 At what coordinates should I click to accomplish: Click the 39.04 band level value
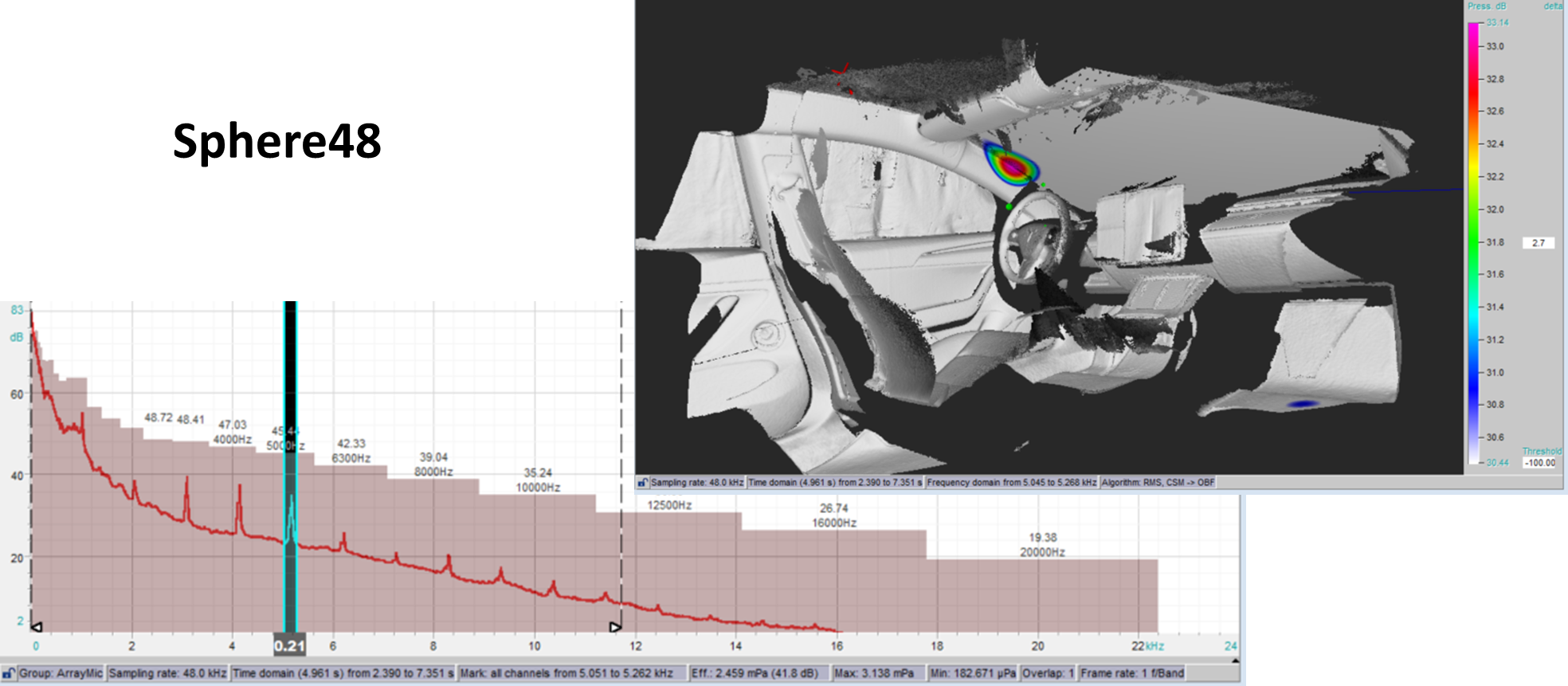click(433, 457)
